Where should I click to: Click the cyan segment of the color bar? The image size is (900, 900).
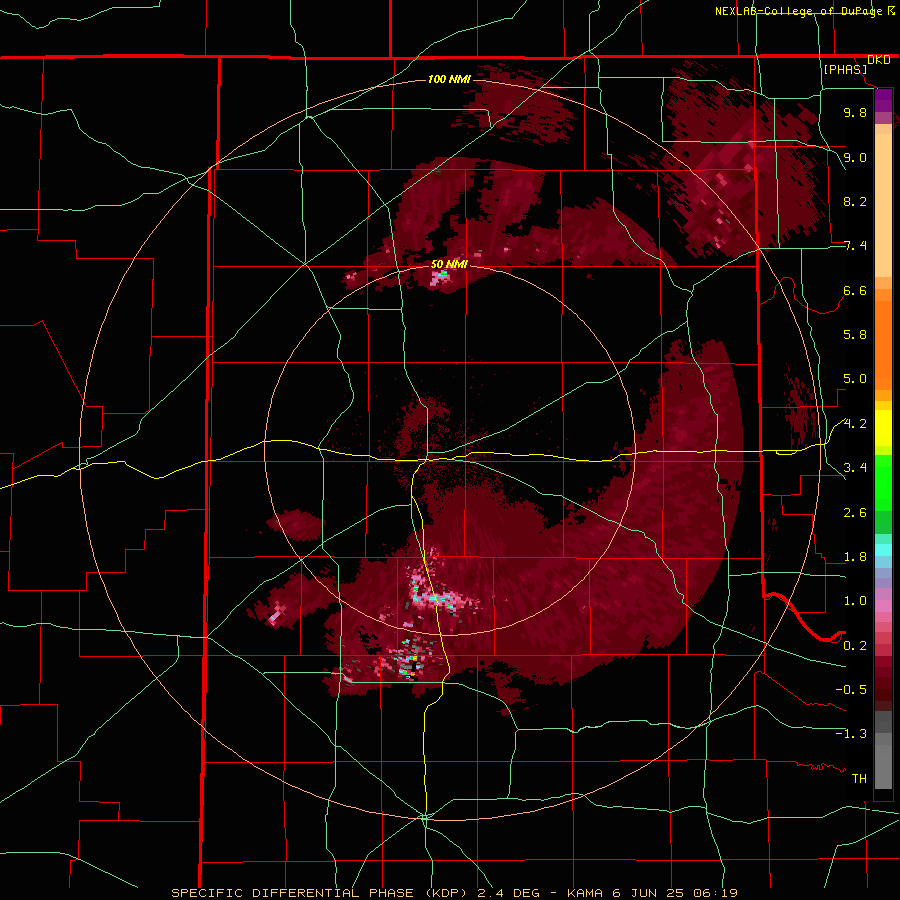coord(883,550)
